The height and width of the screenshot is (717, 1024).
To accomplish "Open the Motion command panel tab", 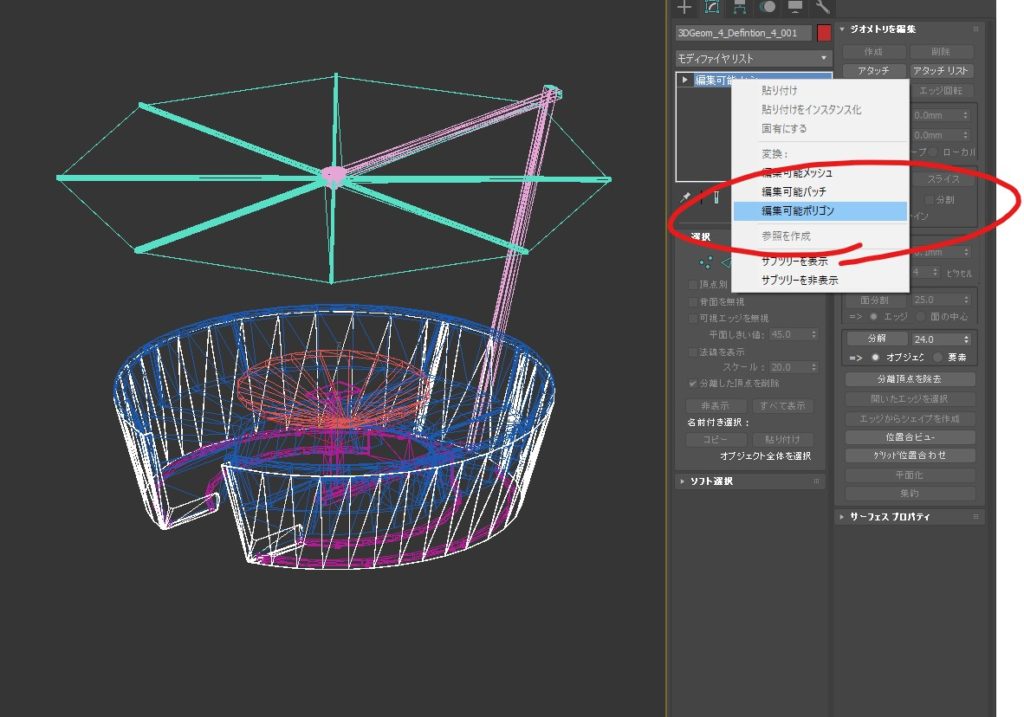I will click(768, 7).
